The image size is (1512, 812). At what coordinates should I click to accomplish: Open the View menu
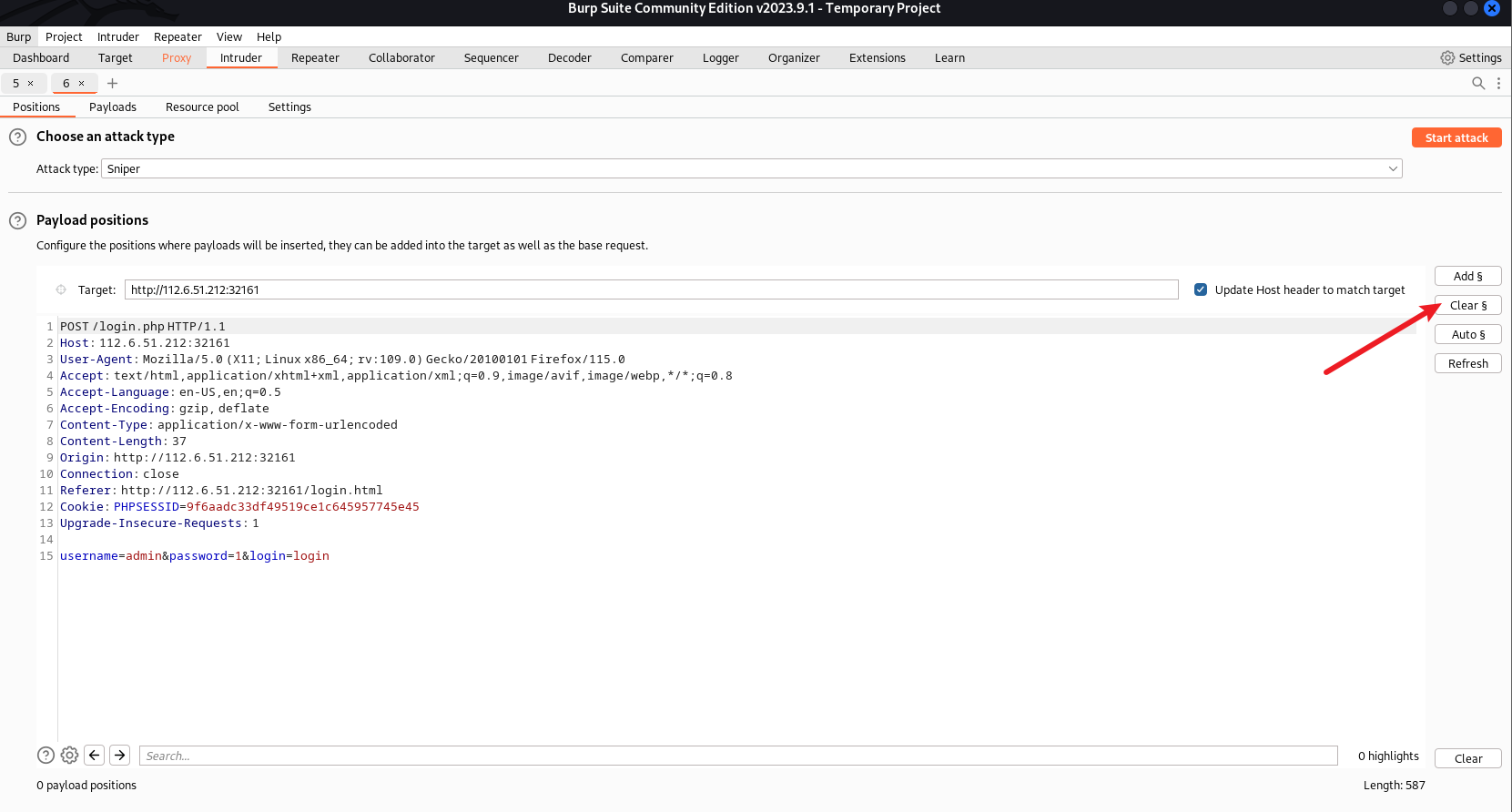[x=229, y=36]
